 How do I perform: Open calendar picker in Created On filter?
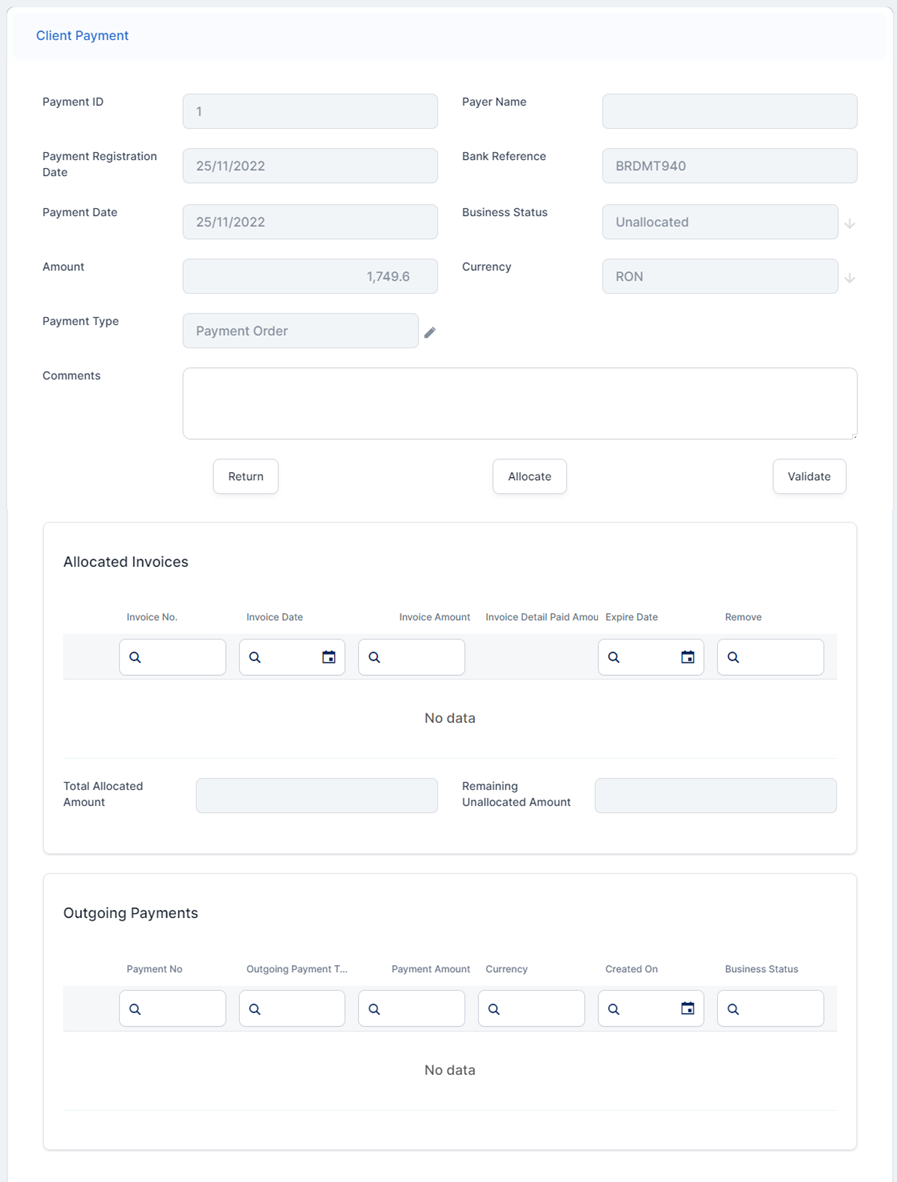coord(687,1009)
